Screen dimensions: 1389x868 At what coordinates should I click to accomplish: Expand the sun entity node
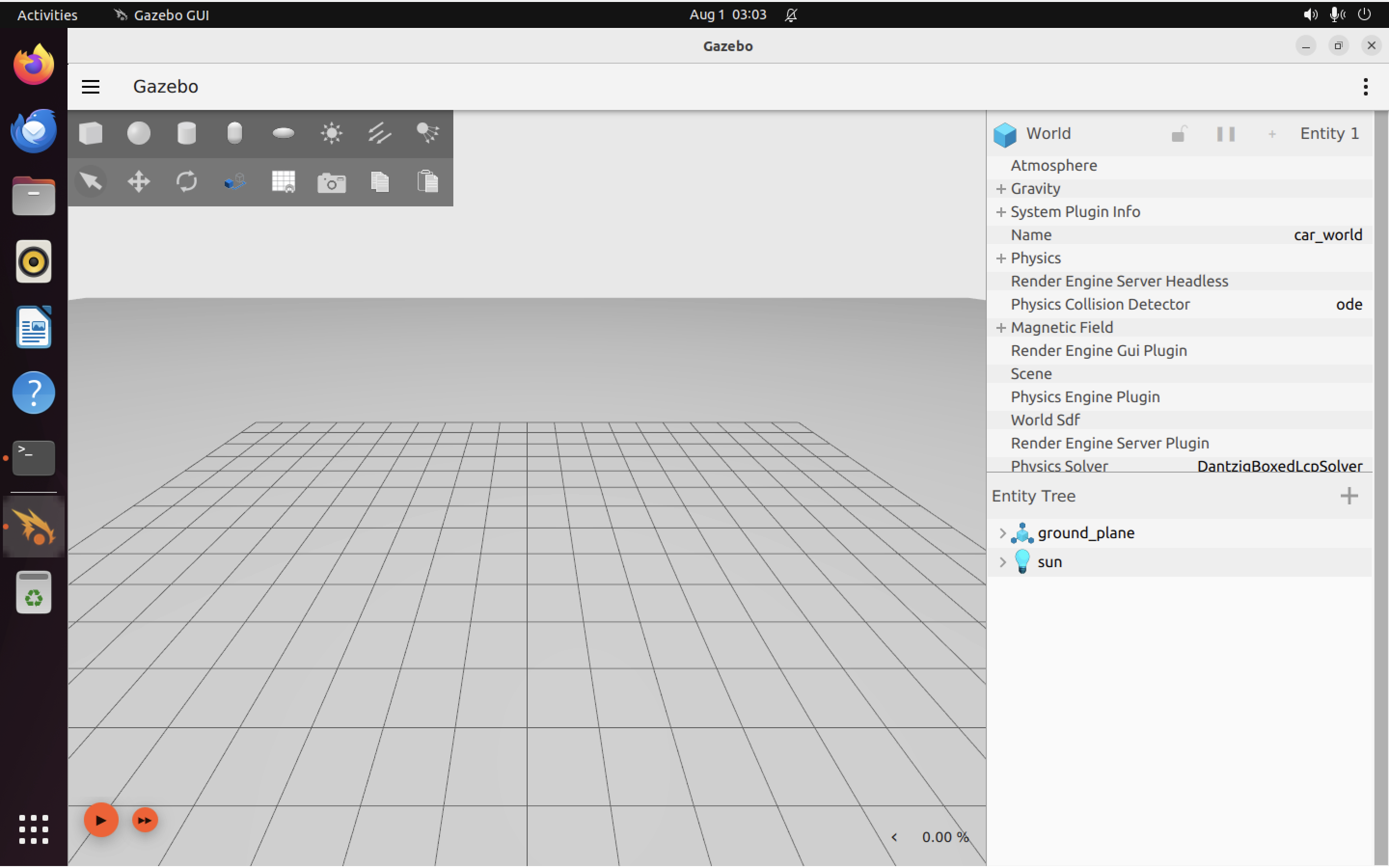[x=1003, y=562]
